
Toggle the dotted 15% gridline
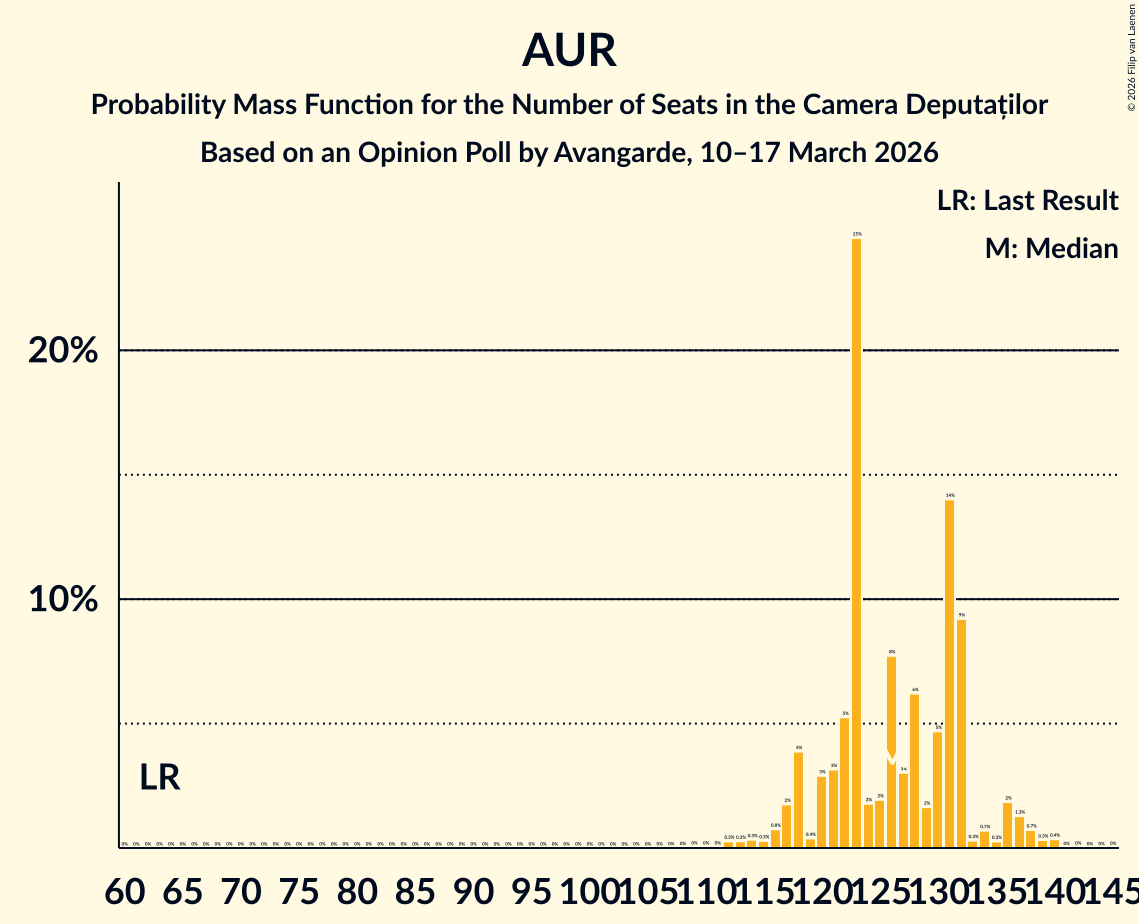tap(600, 474)
